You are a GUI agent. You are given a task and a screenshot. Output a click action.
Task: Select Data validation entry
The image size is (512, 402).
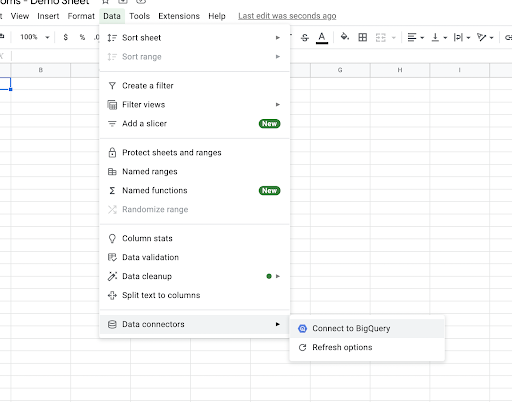195,257
